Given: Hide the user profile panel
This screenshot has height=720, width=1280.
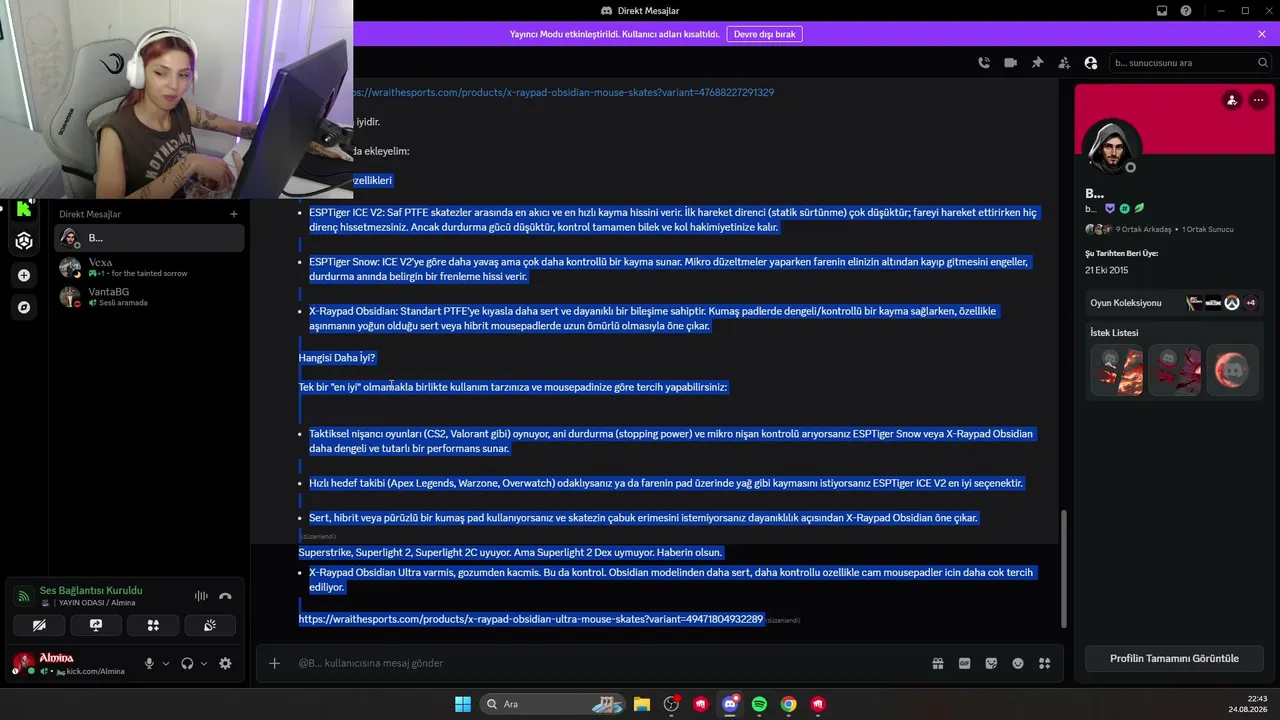Looking at the screenshot, I should [x=1091, y=63].
